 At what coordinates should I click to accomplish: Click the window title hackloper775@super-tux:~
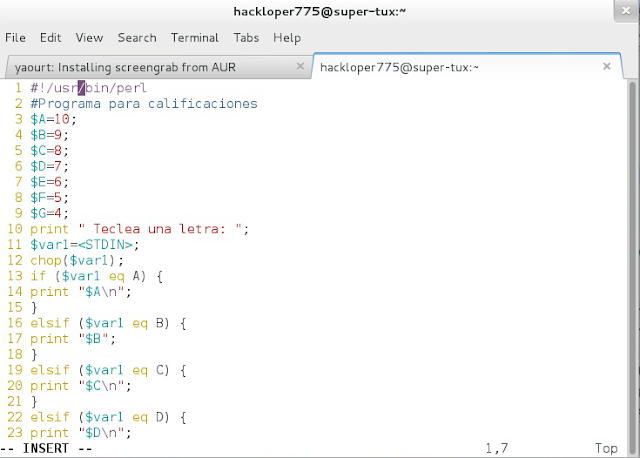pyautogui.click(x=320, y=11)
